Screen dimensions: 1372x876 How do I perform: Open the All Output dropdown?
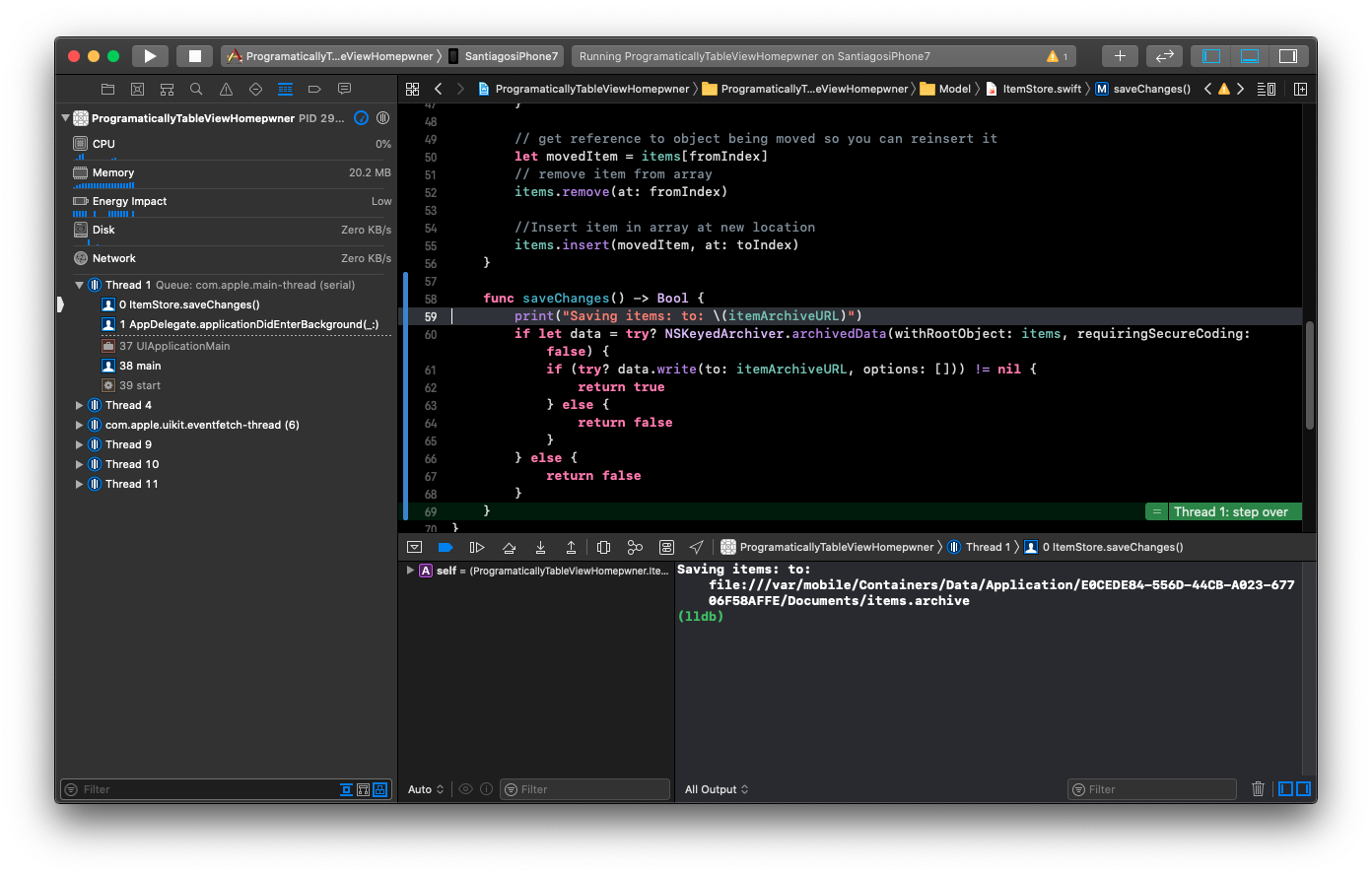pyautogui.click(x=717, y=789)
